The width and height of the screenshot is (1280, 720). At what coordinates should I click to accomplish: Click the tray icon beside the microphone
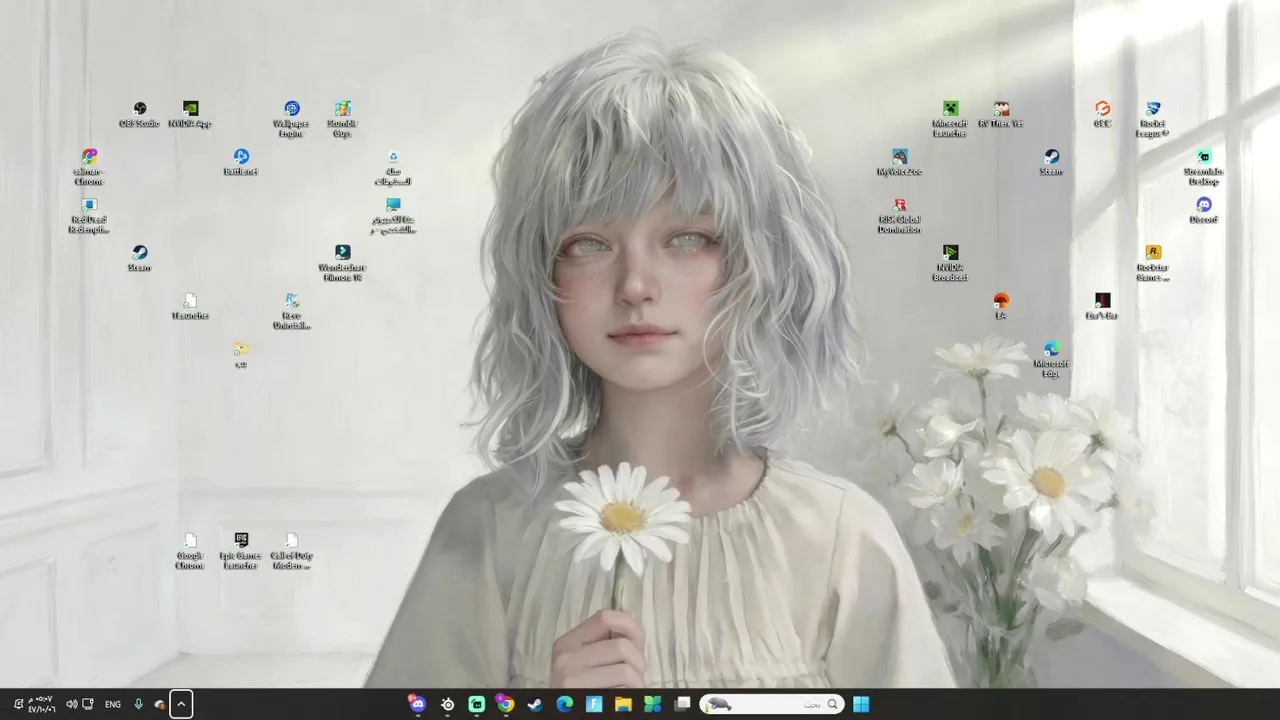pyautogui.click(x=159, y=704)
